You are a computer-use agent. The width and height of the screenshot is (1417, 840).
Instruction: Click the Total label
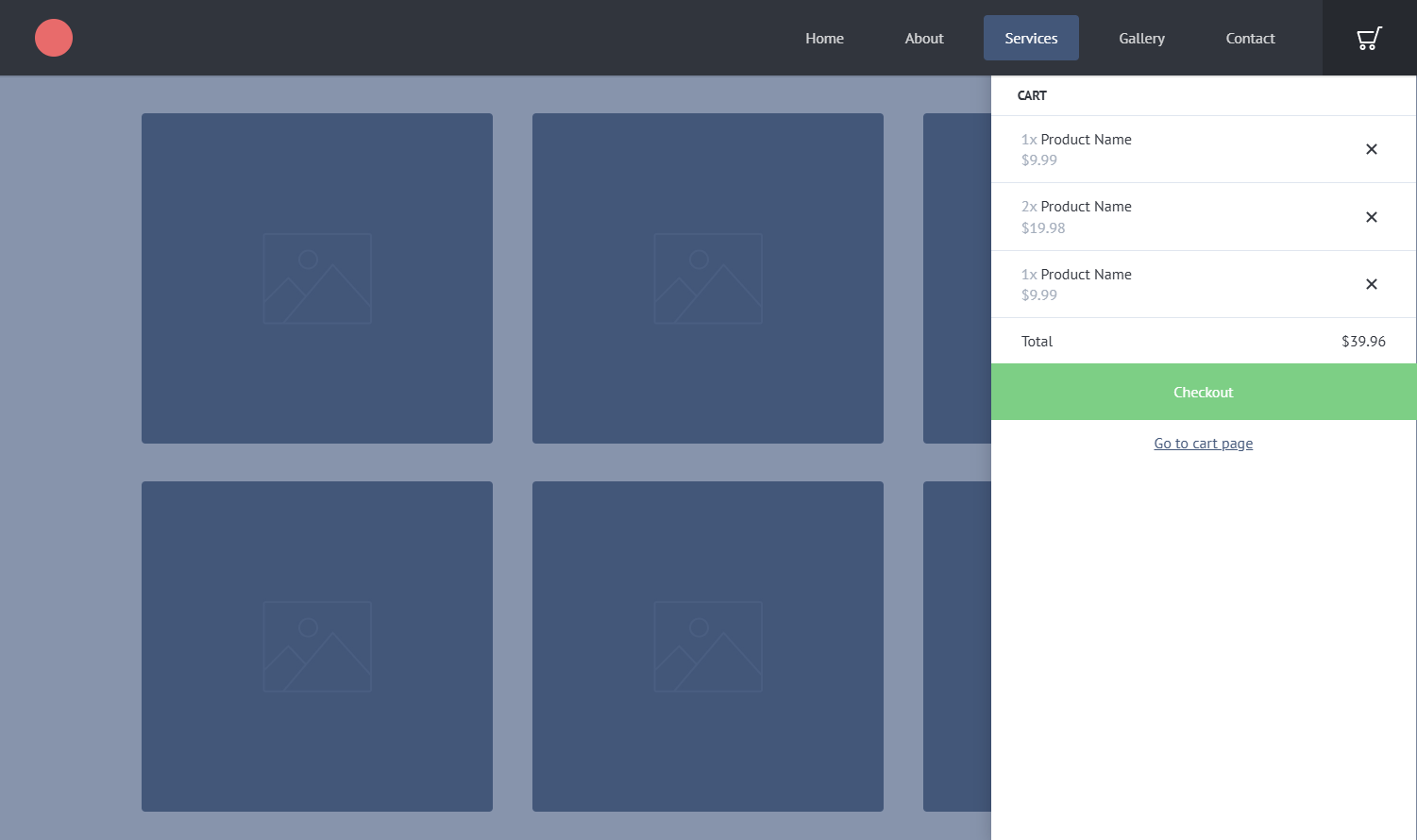pos(1037,342)
